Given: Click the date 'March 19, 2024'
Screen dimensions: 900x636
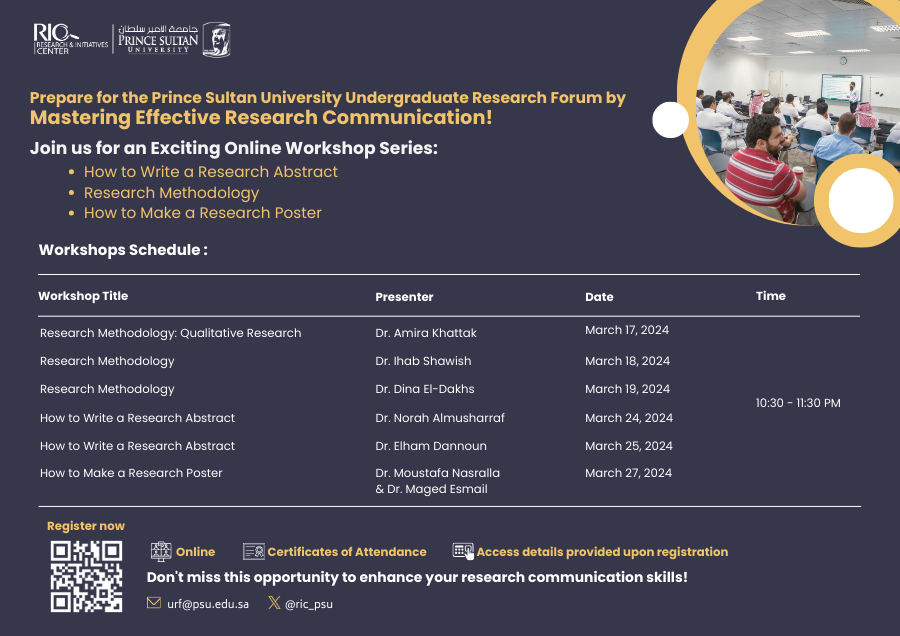Looking at the screenshot, I should pos(627,389).
